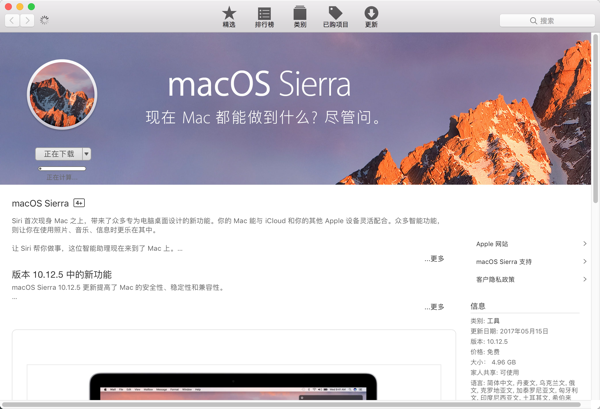Click the 正在计算... status text
Viewport: 600px width, 409px height.
(62, 177)
